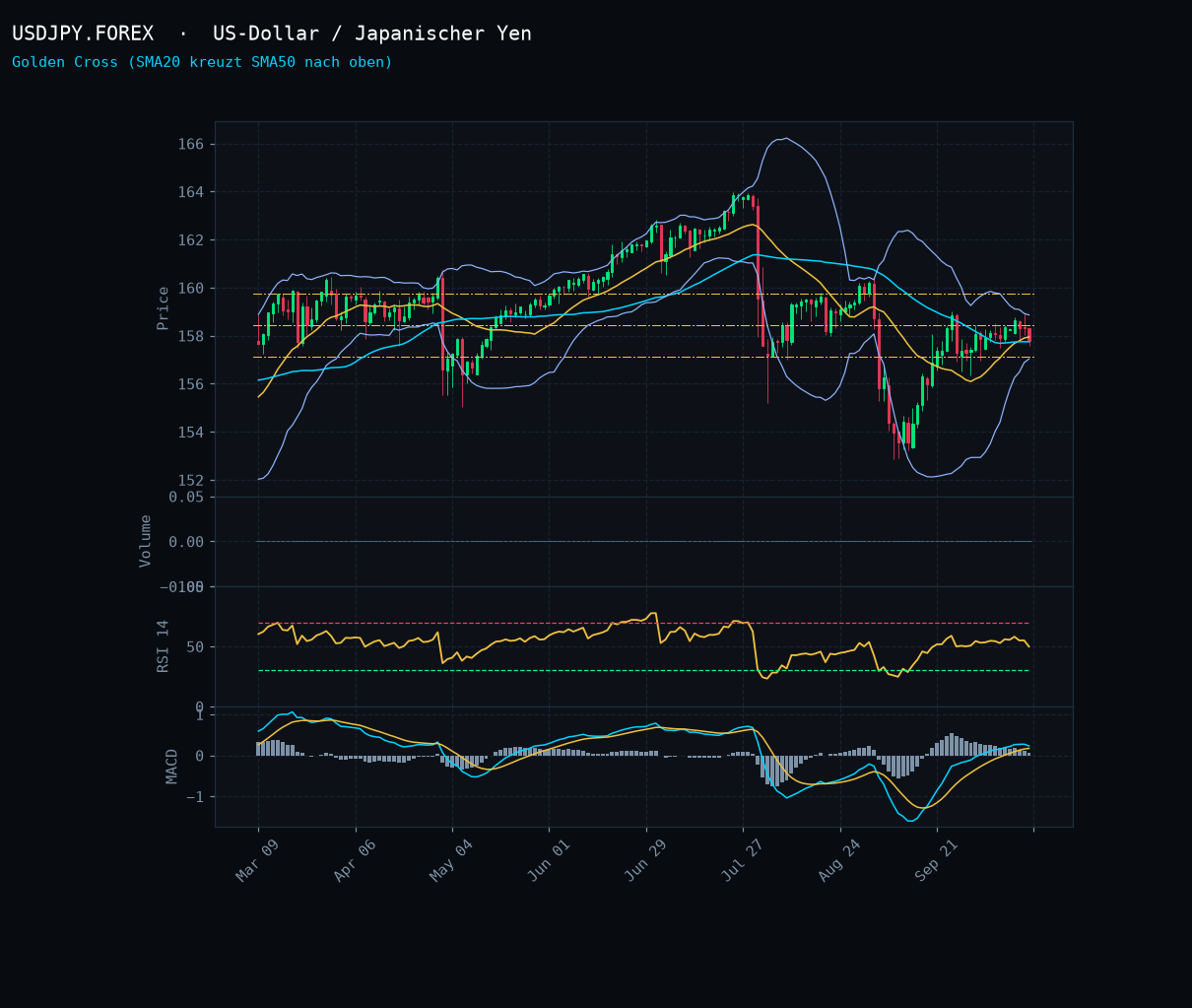Click the 0.00 tick on Volume axis
Screen dimensions: 1192x1008
coord(186,542)
